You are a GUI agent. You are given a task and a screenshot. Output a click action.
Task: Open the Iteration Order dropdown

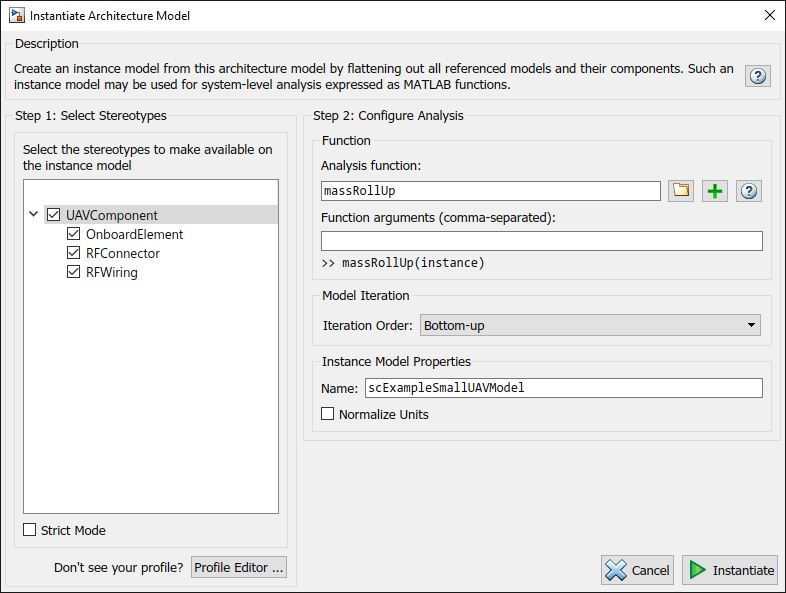click(x=590, y=325)
